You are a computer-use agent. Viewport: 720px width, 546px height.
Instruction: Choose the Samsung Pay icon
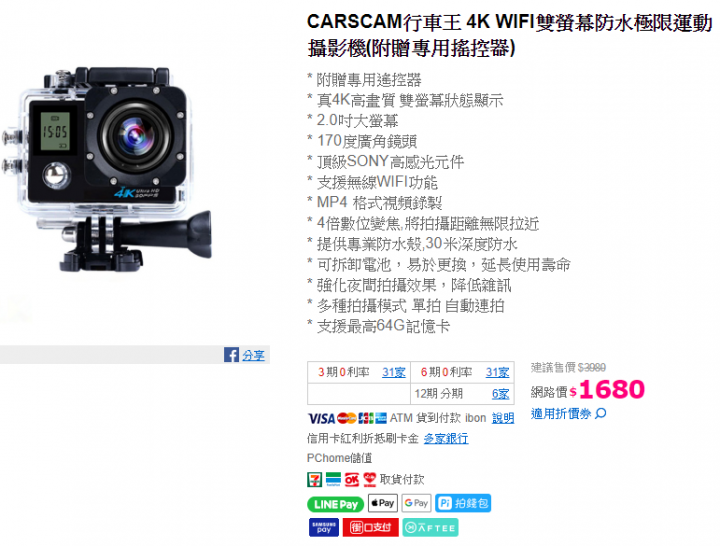(324, 527)
